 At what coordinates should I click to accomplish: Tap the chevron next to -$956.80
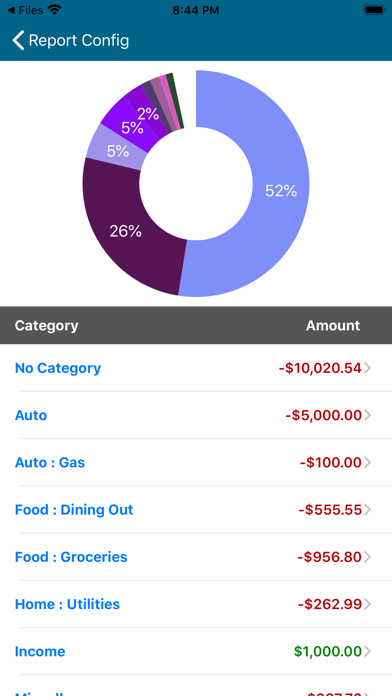[x=367, y=557]
